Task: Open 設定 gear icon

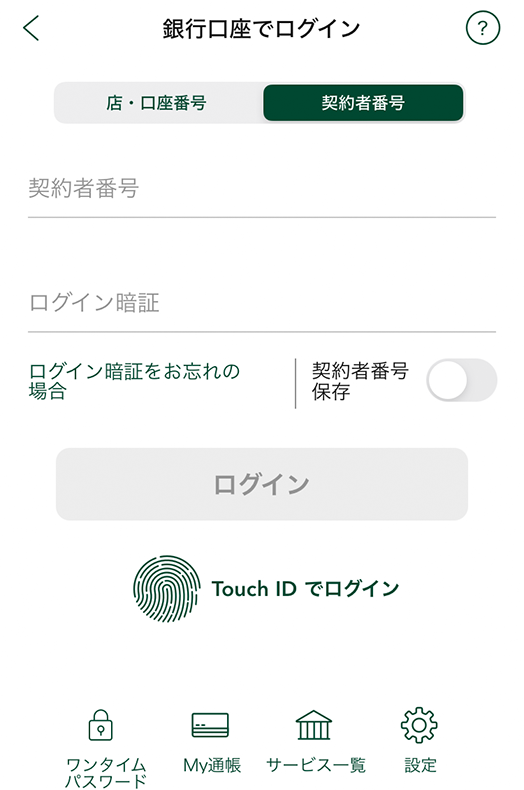Action: coord(419,725)
